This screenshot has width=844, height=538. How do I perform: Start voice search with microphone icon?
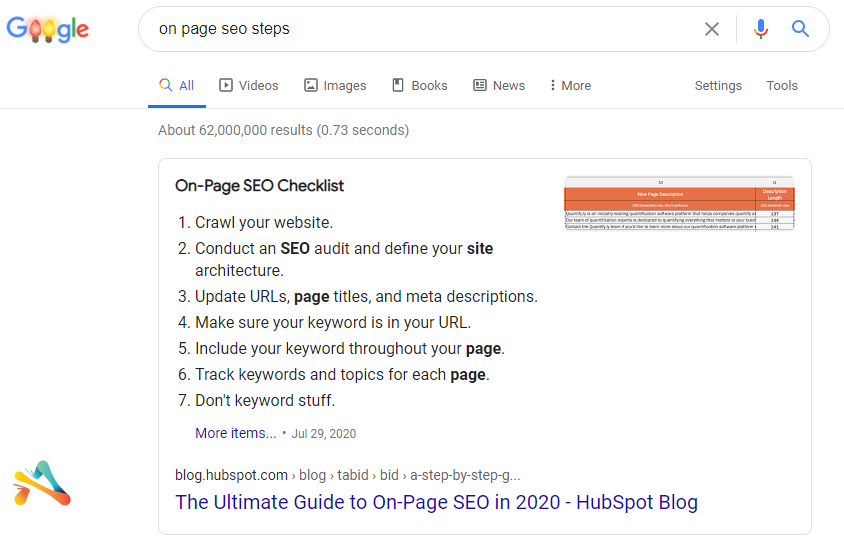pyautogui.click(x=761, y=29)
